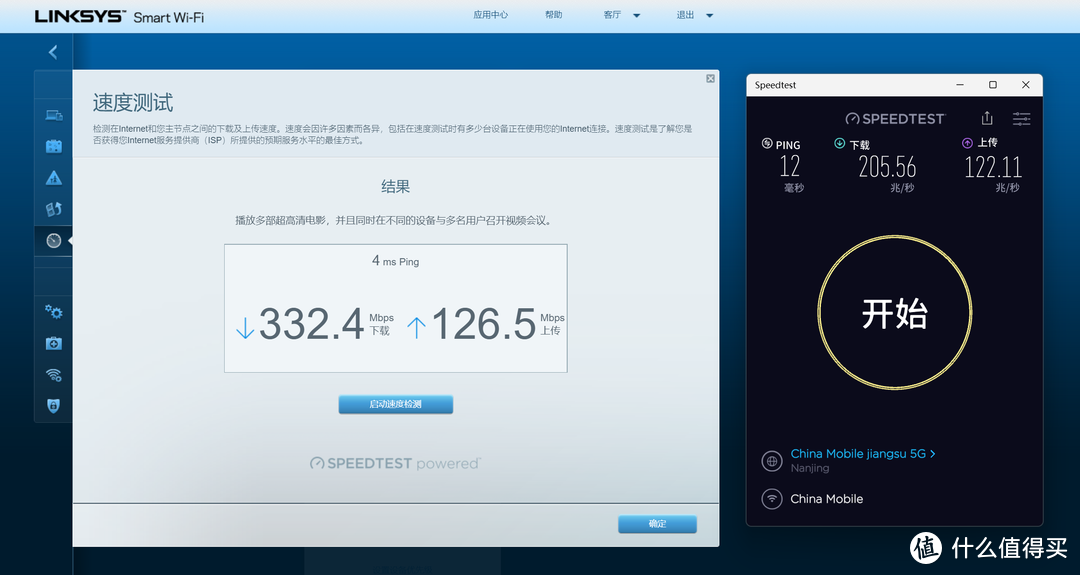This screenshot has width=1080, height=575.
Task: Click the 122.11 upload value in Speedtest
Action: pyautogui.click(x=993, y=167)
